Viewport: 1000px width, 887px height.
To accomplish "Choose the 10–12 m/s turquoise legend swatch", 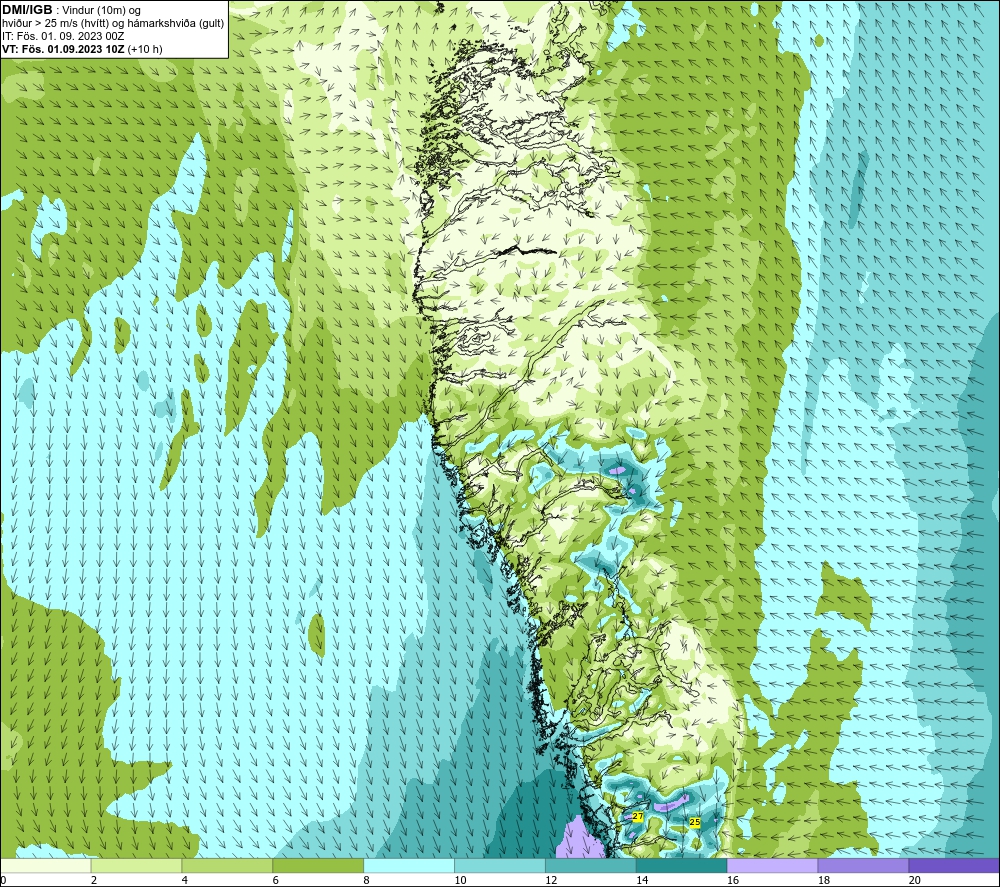I will coord(500,866).
